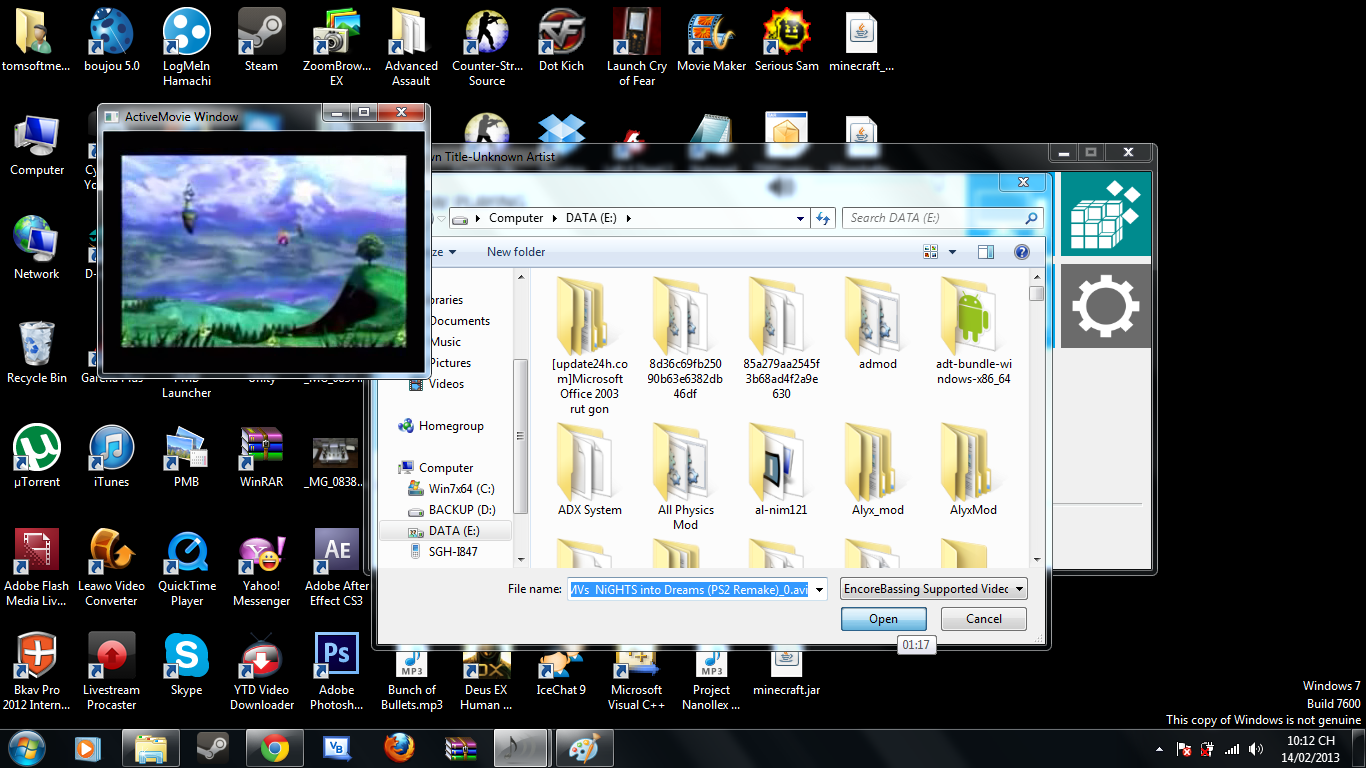This screenshot has height=768, width=1366.
Task: Expand the breadcrumb arrow after Computer
Action: tap(555, 218)
